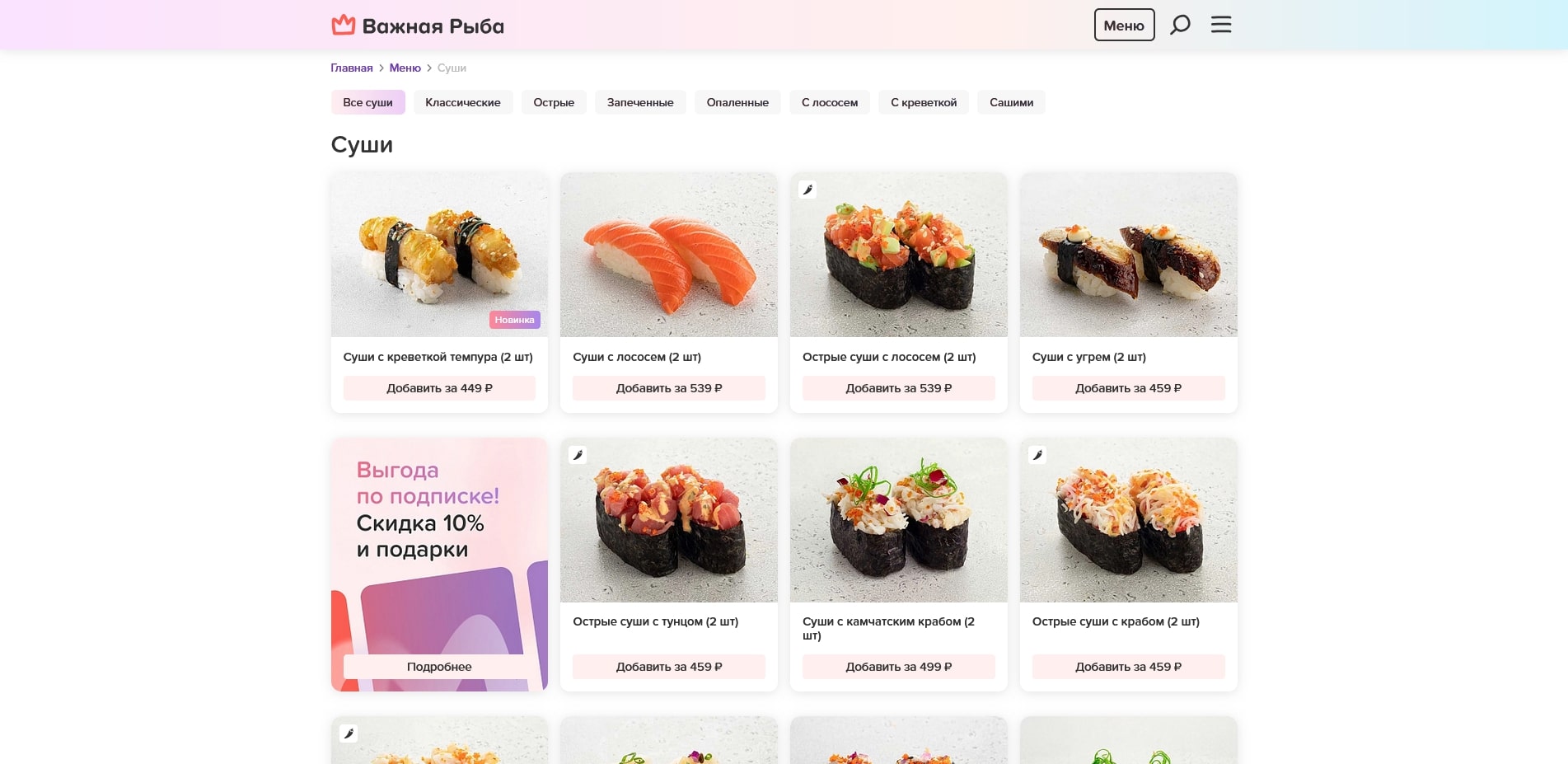Screen dimensions: 1568x764
Task: Go to Главная breadcrumb link
Action: [352, 68]
